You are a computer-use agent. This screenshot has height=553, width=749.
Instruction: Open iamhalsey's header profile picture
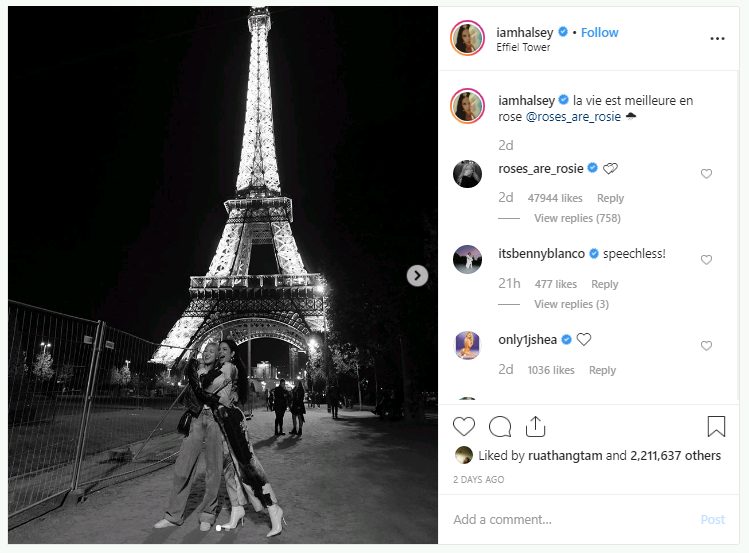(467, 38)
